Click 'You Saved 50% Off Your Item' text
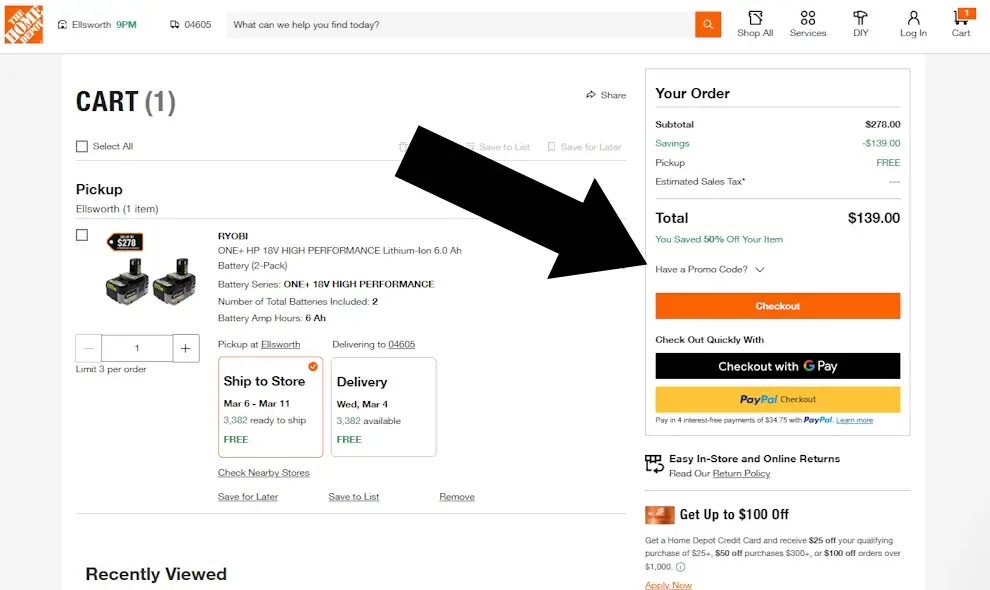Screen dimensions: 990x590 tap(719, 239)
